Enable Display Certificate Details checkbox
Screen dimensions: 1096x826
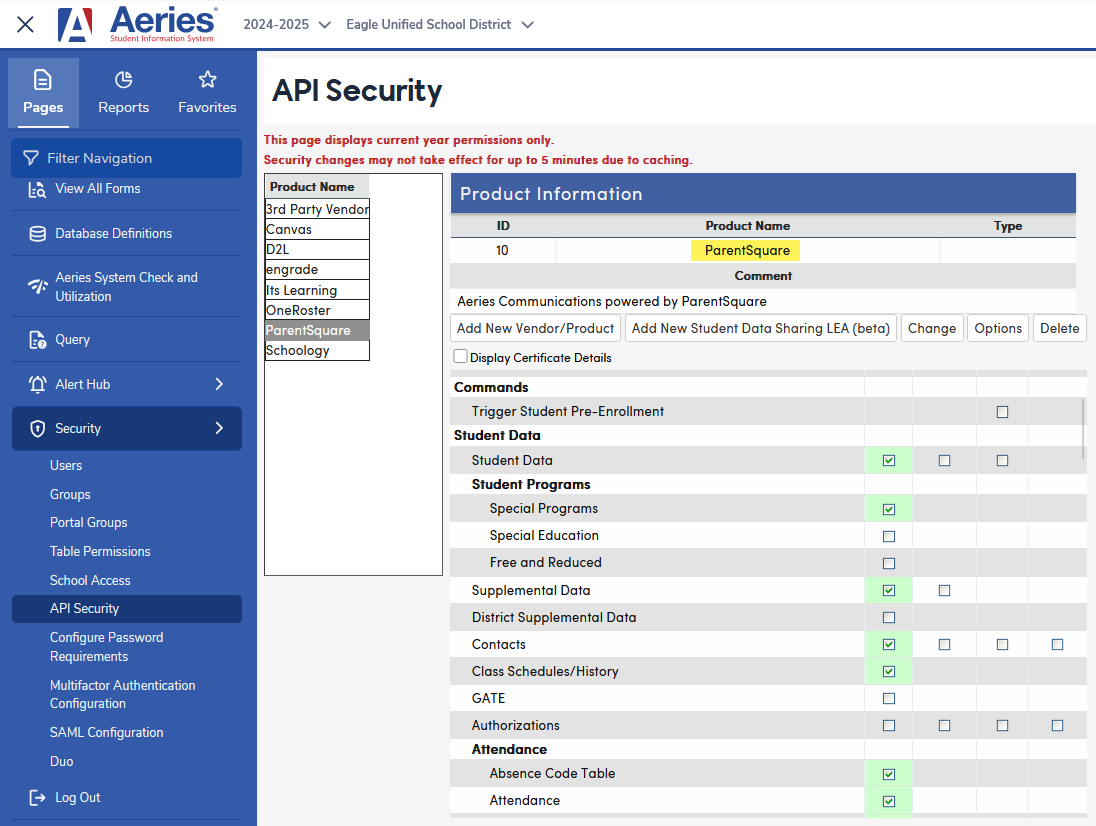(460, 356)
